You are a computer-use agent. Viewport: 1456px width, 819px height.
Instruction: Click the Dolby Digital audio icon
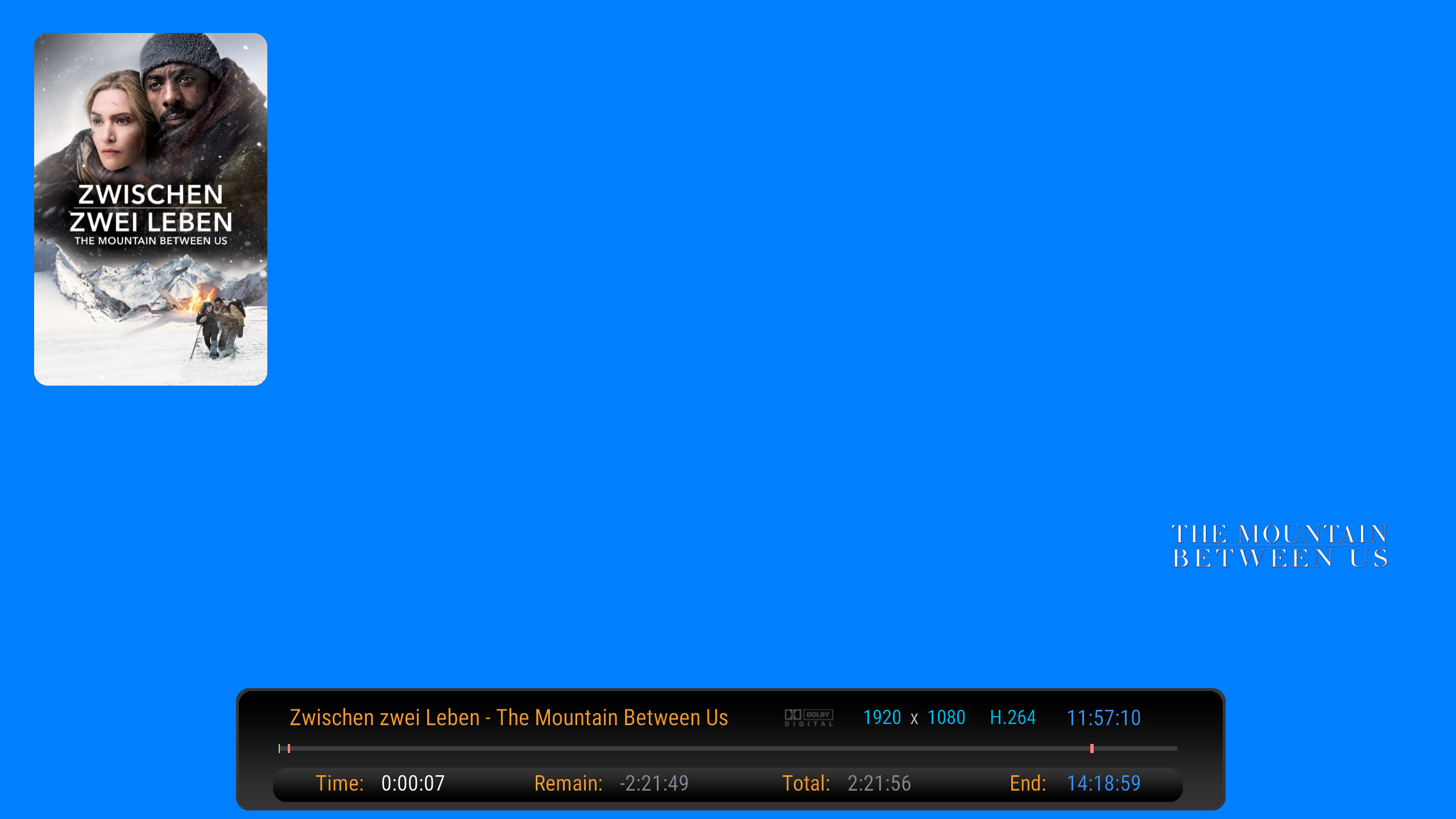809,717
